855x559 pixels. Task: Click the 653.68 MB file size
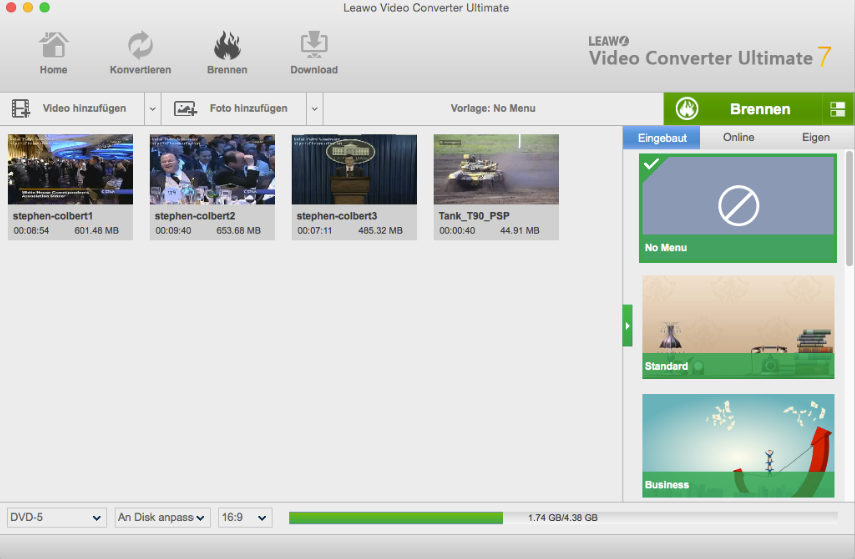click(238, 231)
